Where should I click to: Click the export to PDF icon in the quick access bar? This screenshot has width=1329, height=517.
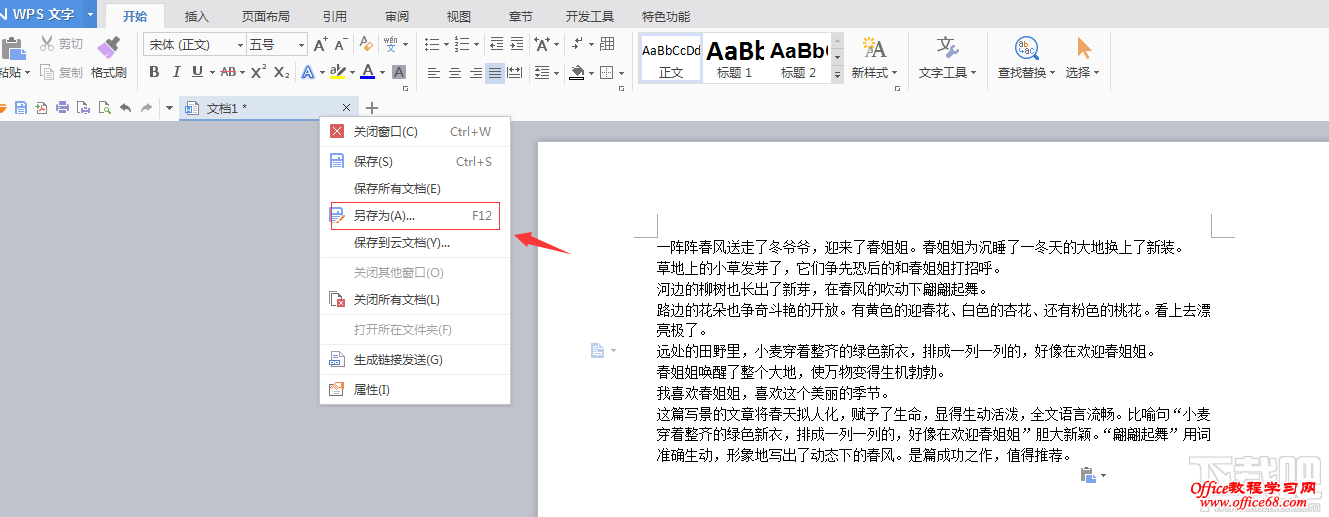[x=41, y=108]
